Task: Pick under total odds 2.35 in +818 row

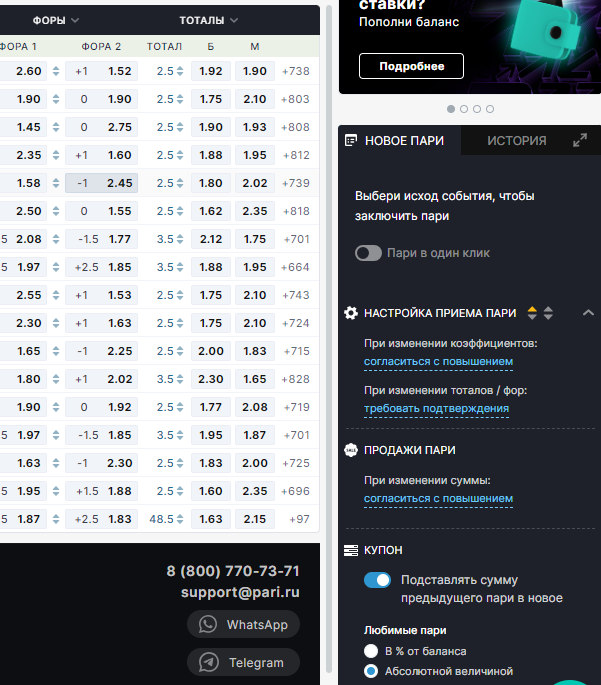Action: [255, 211]
